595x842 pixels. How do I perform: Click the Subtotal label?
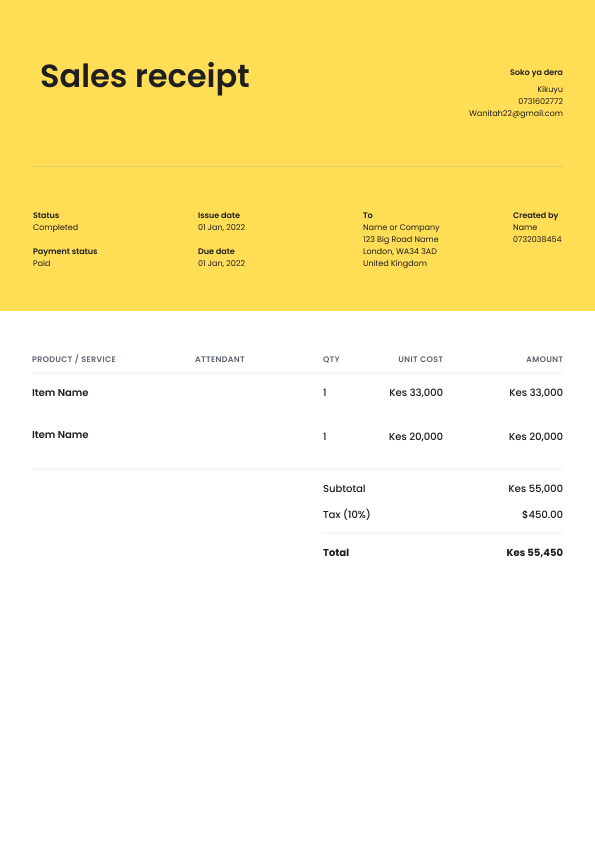[x=344, y=489]
